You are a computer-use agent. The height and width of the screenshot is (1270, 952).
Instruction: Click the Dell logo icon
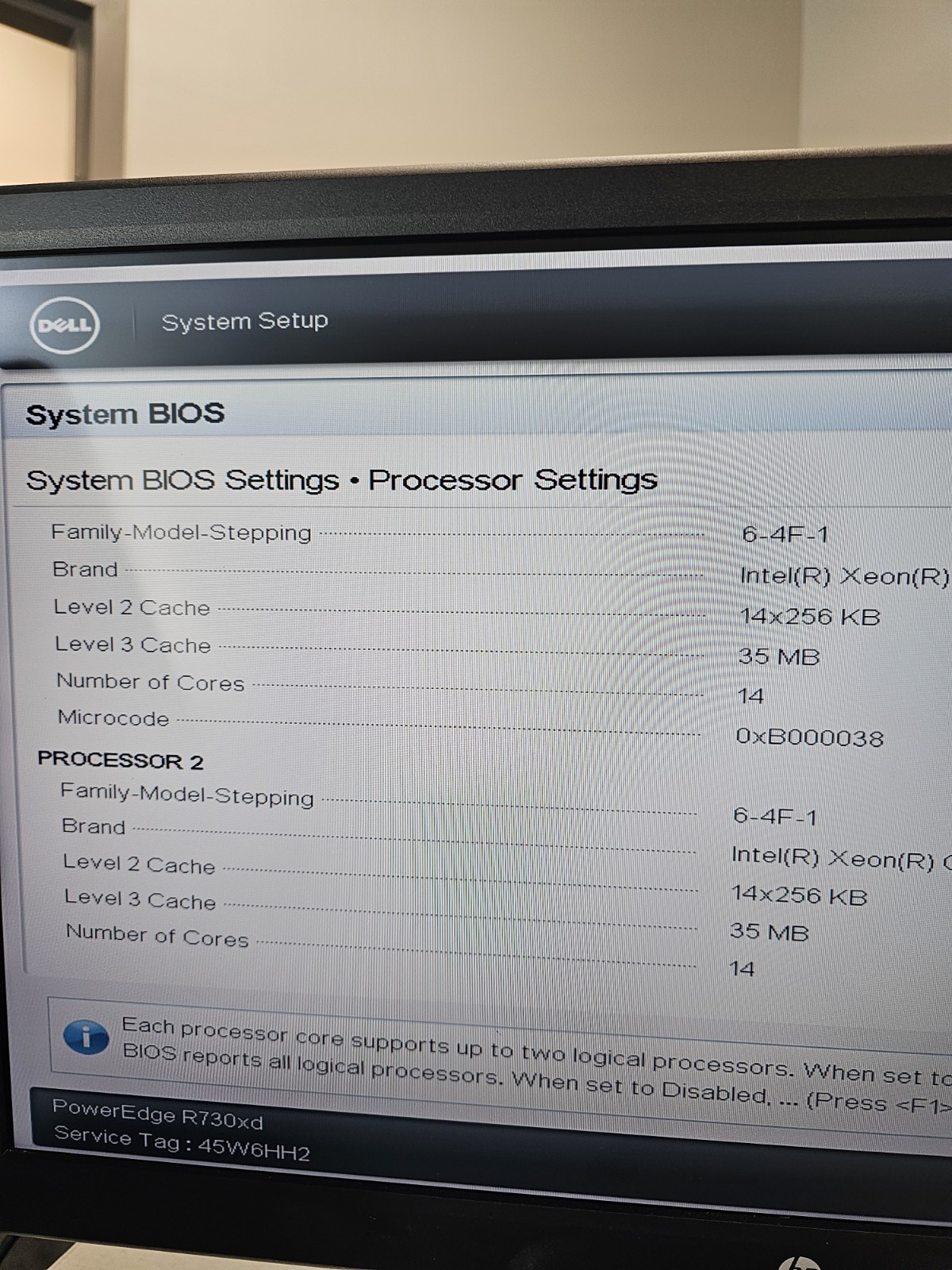[x=64, y=325]
